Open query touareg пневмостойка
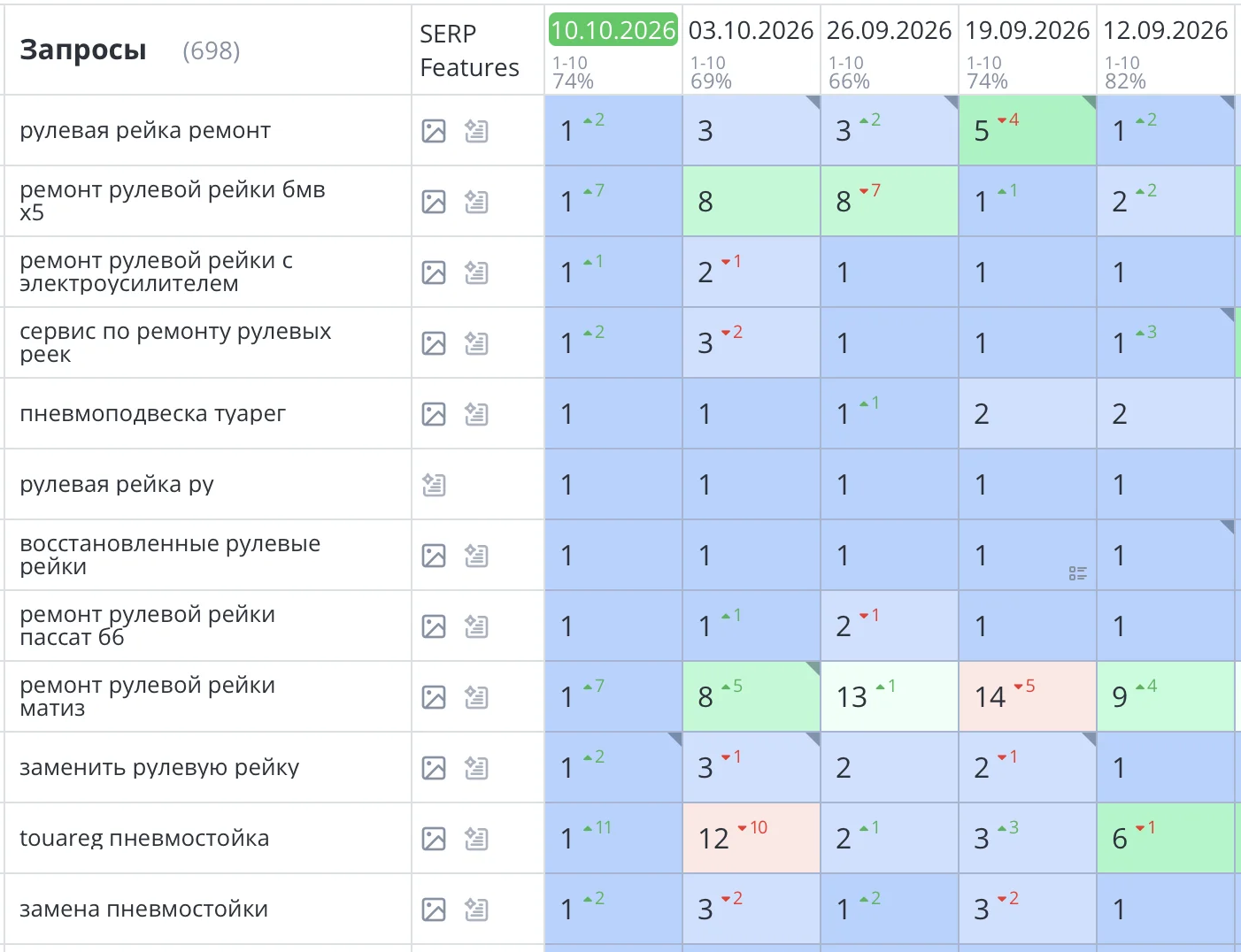Image resolution: width=1241 pixels, height=952 pixels. (144, 839)
